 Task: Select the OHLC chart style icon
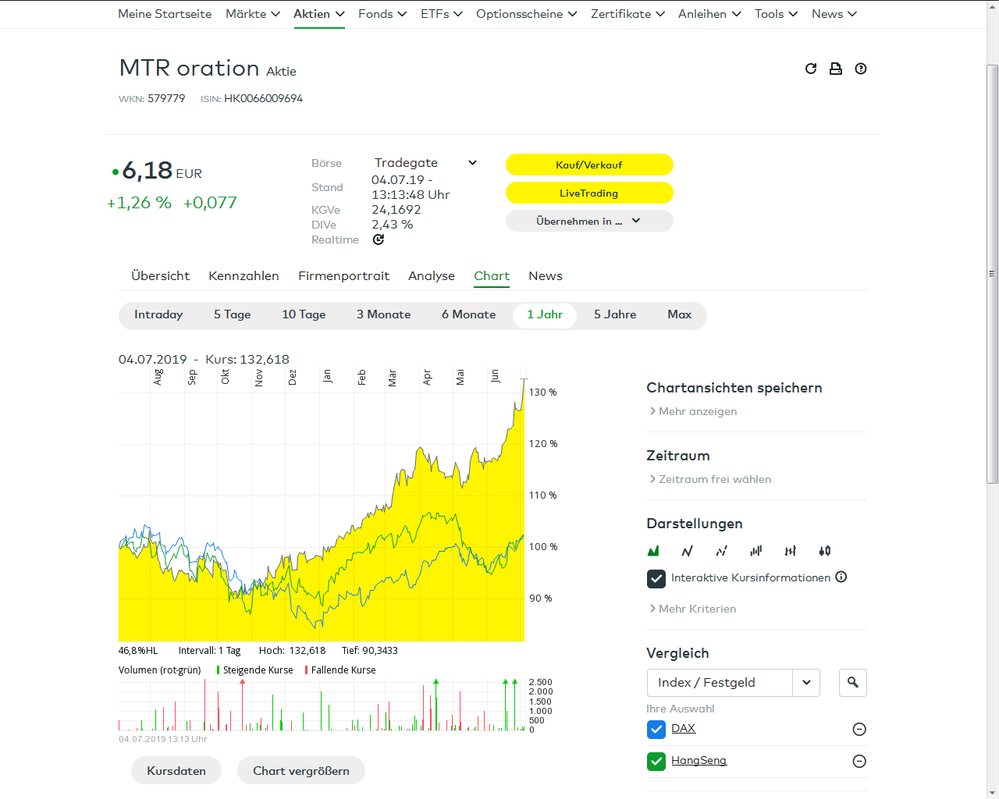789,551
